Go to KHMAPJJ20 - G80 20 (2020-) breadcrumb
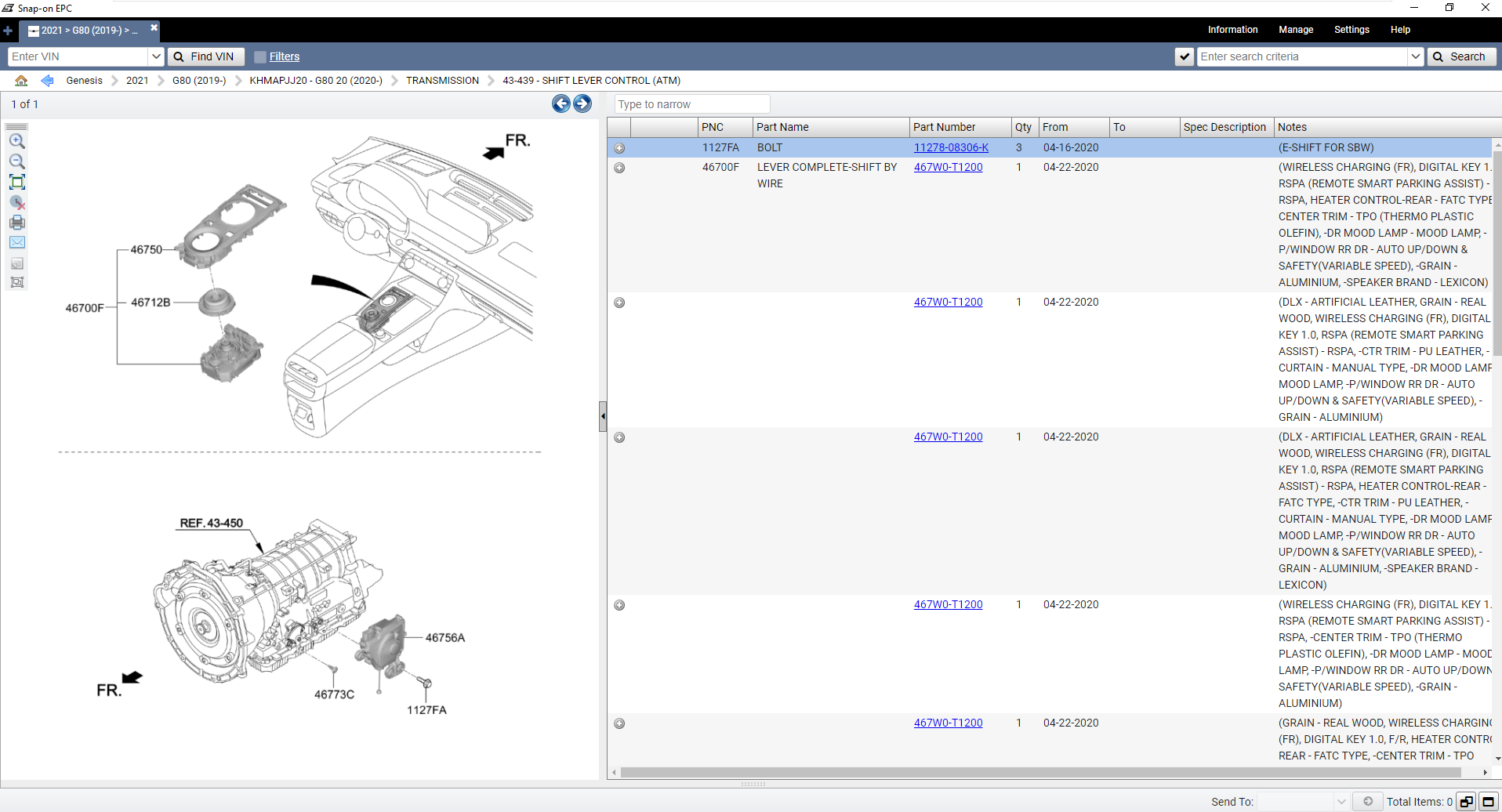 pyautogui.click(x=316, y=81)
